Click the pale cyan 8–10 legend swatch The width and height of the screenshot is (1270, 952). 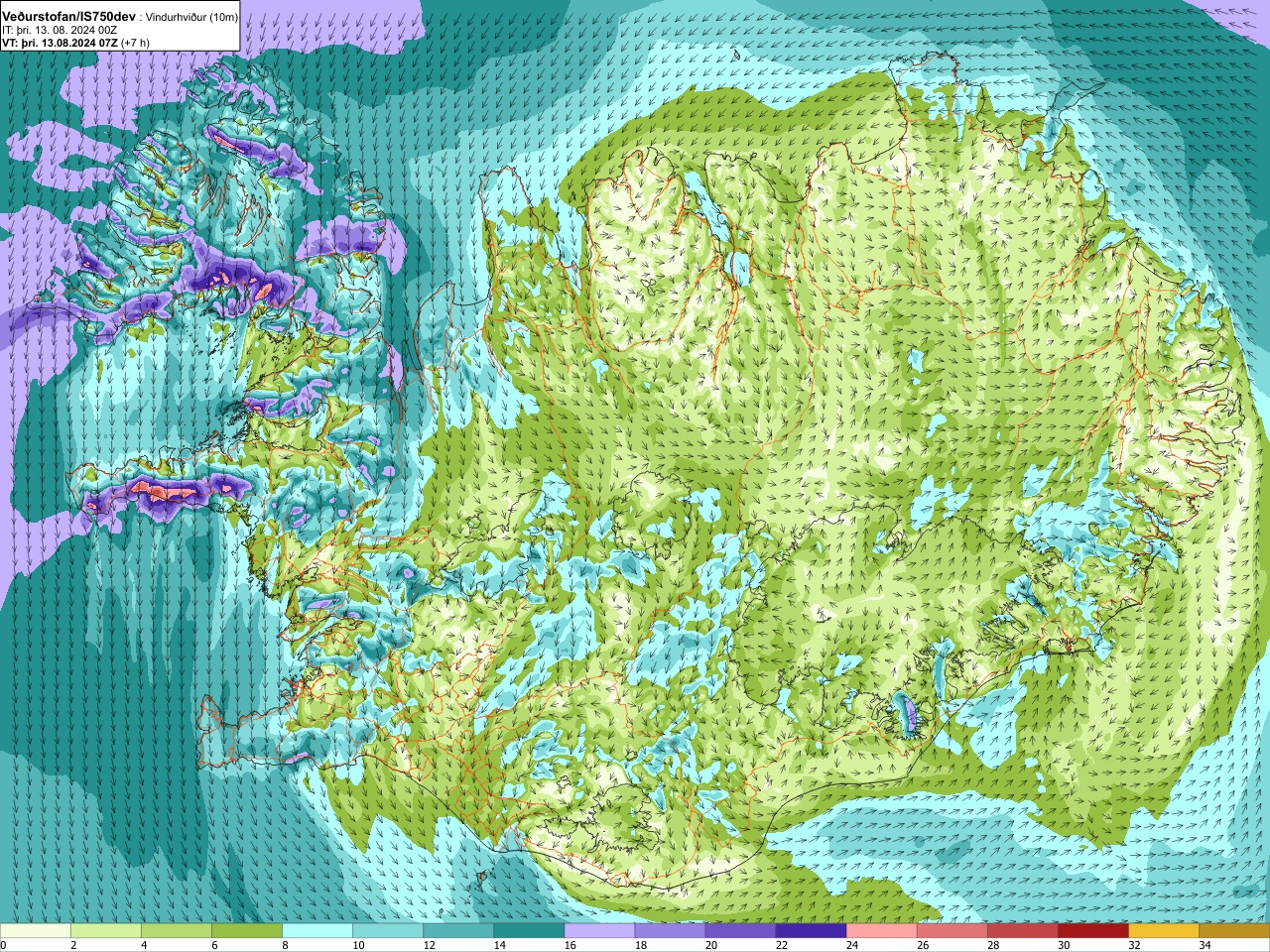pos(317,932)
